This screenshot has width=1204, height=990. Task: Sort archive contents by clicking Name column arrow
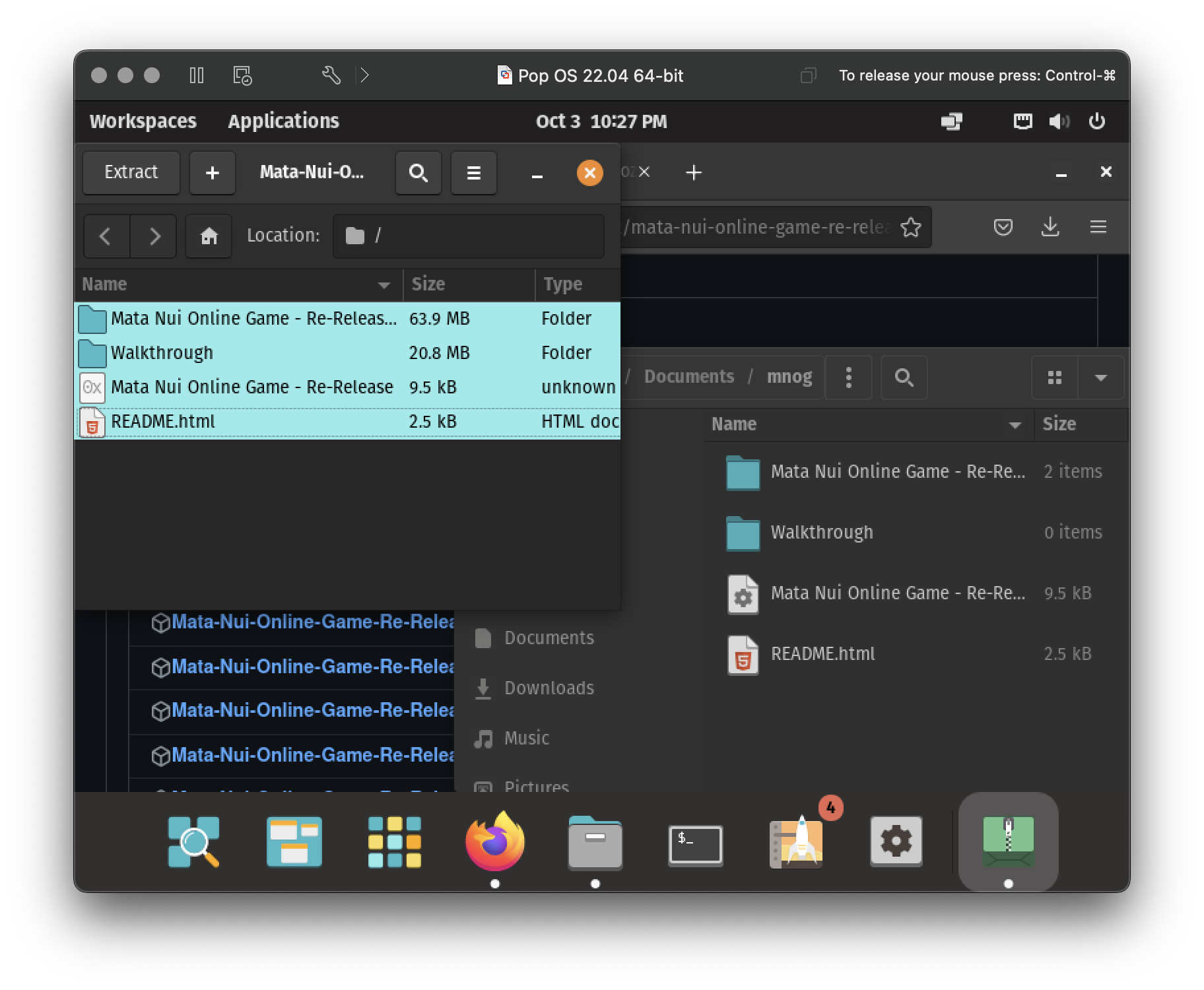click(x=385, y=284)
